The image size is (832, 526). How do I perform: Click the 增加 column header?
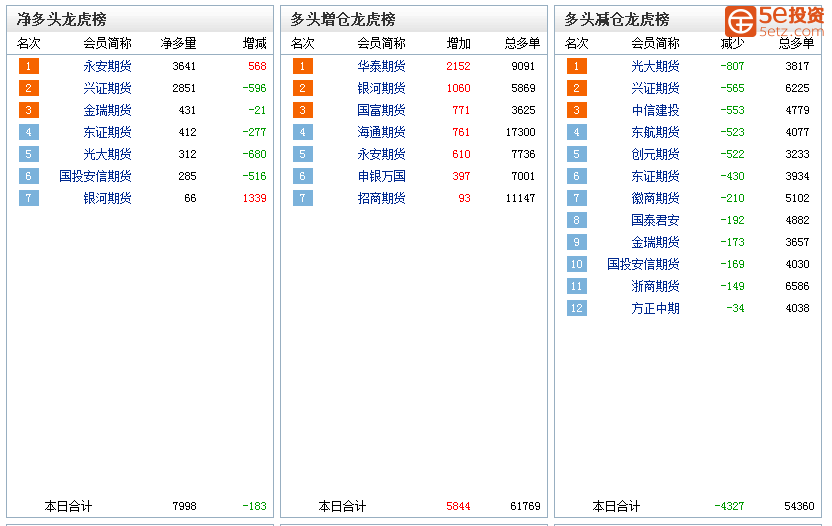tap(459, 44)
